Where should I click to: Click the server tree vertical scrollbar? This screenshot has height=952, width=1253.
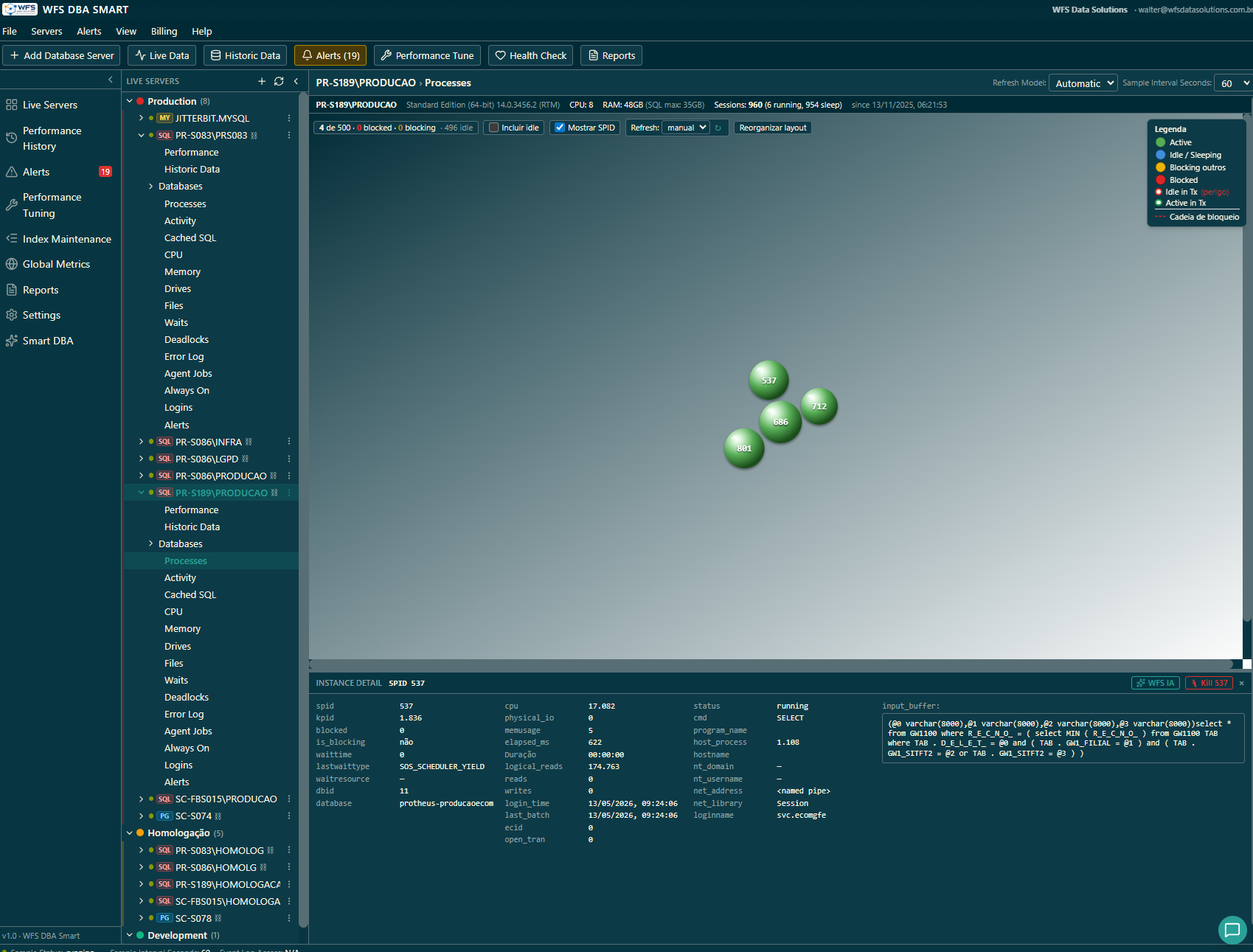pyautogui.click(x=303, y=509)
